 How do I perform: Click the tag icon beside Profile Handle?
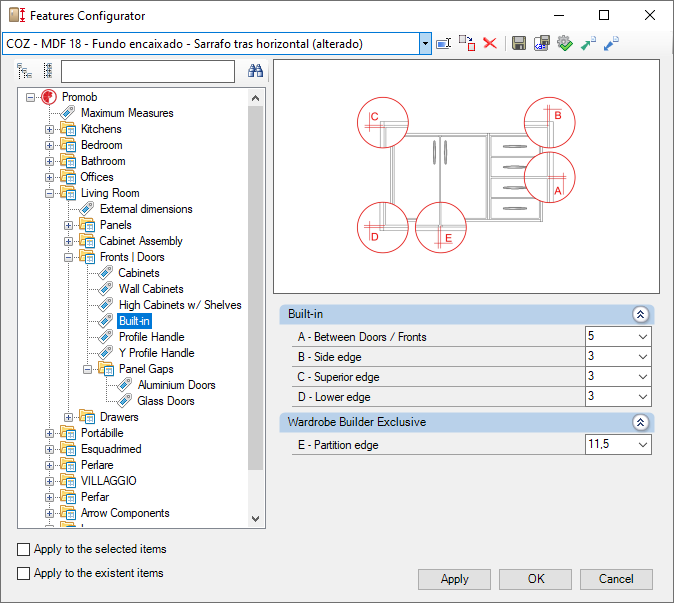click(105, 337)
